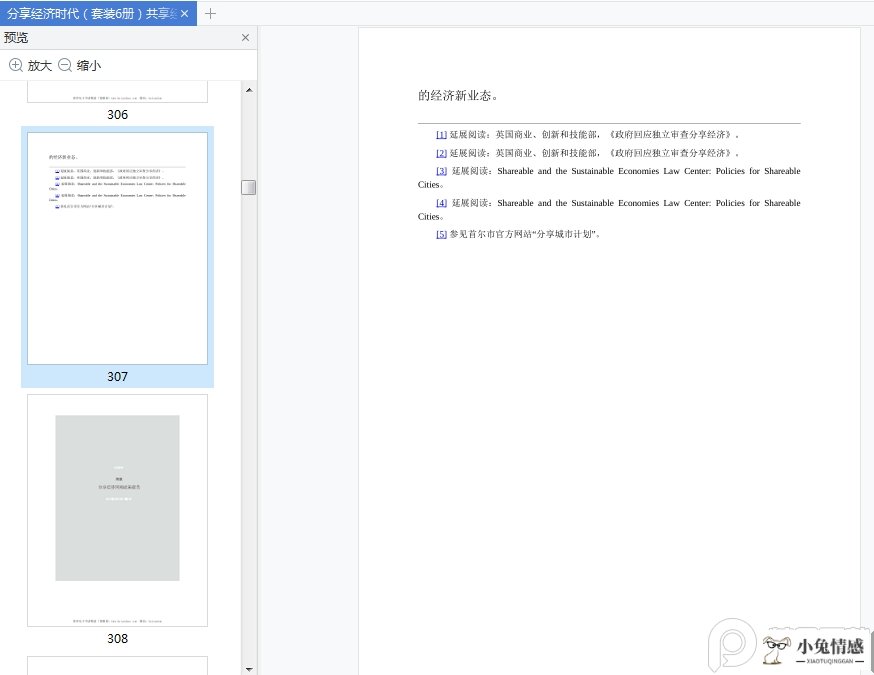Open footnote link [1]
Viewport: 874px width, 675px height.
(x=441, y=134)
